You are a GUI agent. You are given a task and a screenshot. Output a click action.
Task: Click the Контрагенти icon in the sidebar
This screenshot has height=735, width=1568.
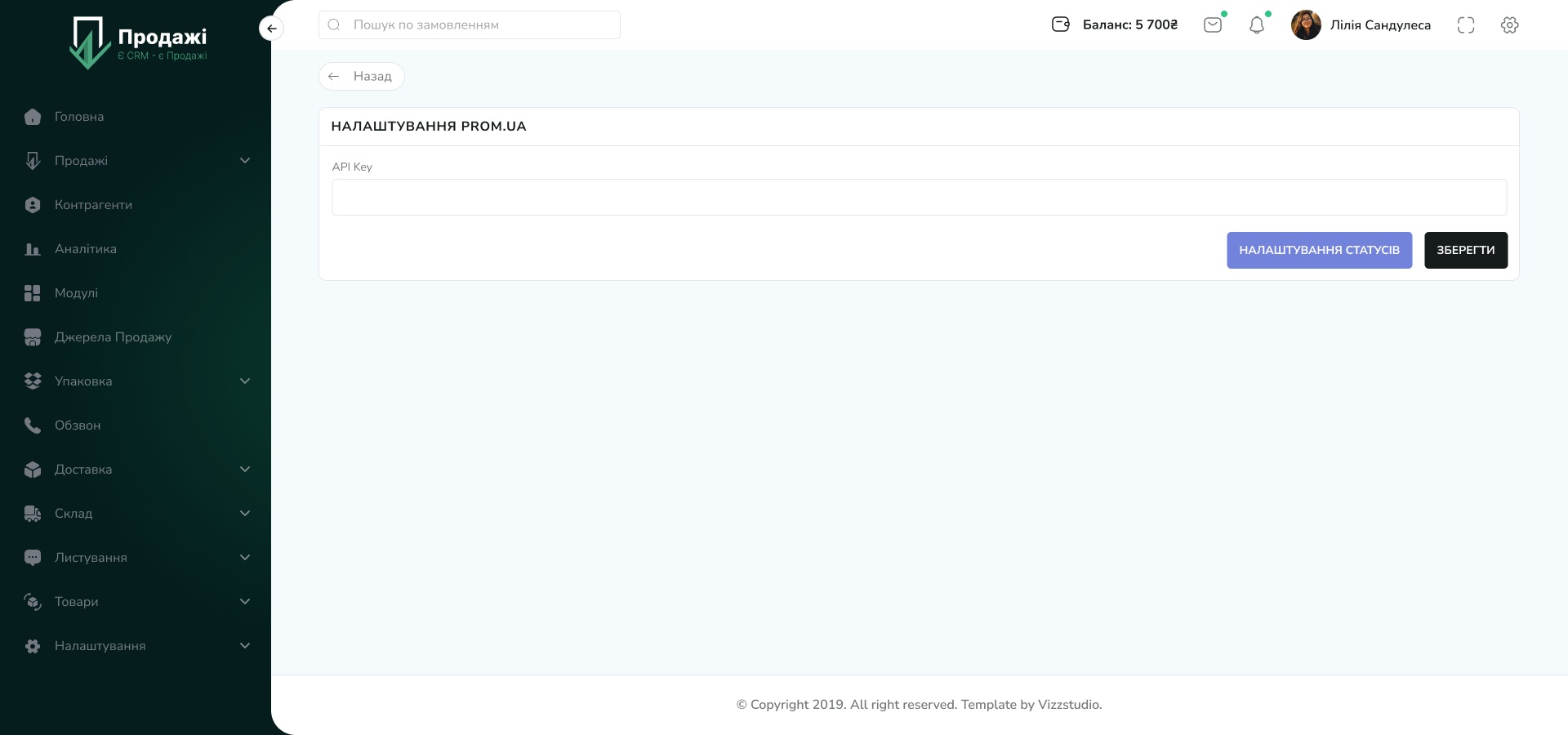pyautogui.click(x=33, y=205)
